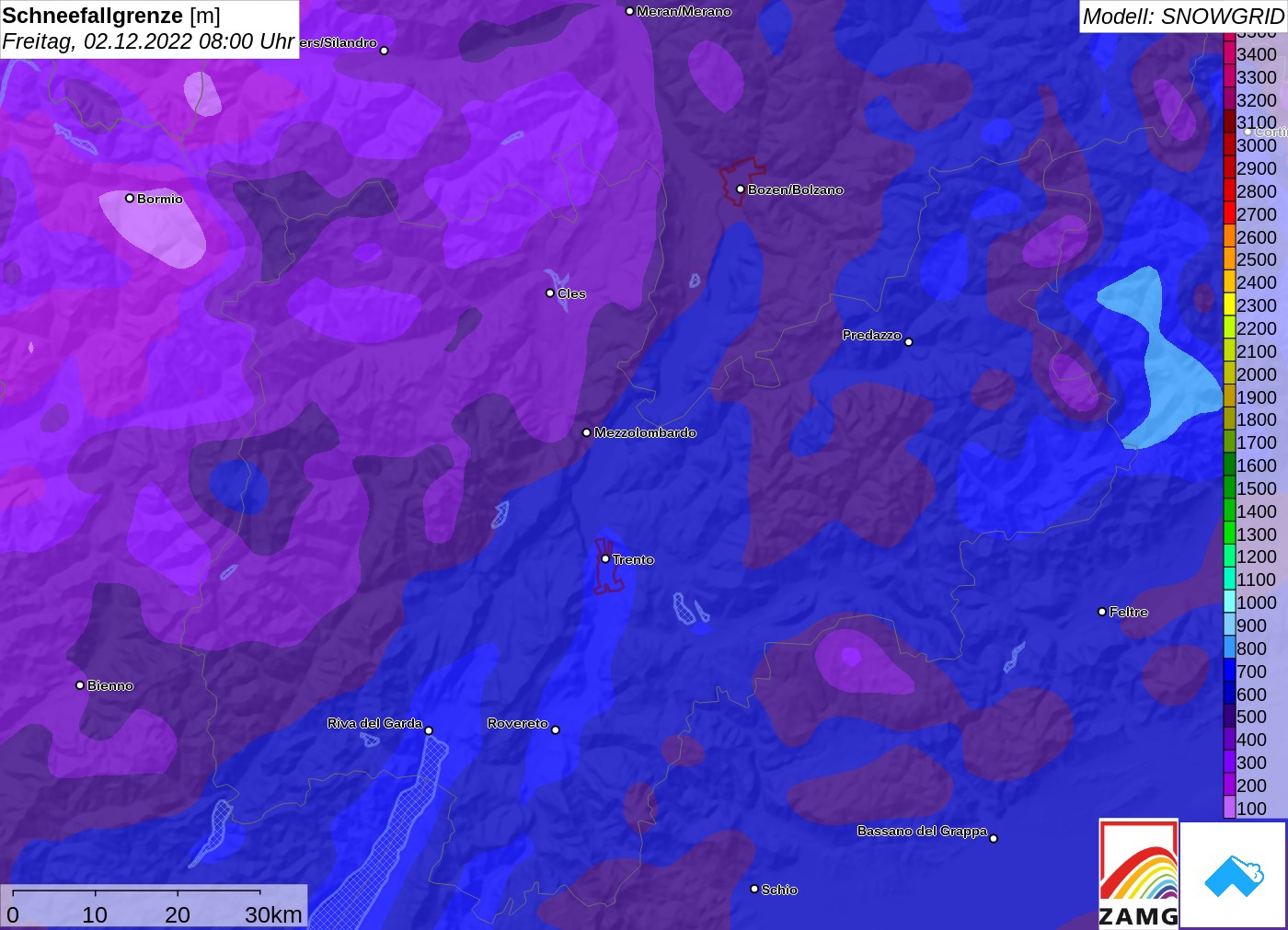The width and height of the screenshot is (1288, 930).
Task: Select the Predazzo town marker dot
Action: tap(908, 342)
